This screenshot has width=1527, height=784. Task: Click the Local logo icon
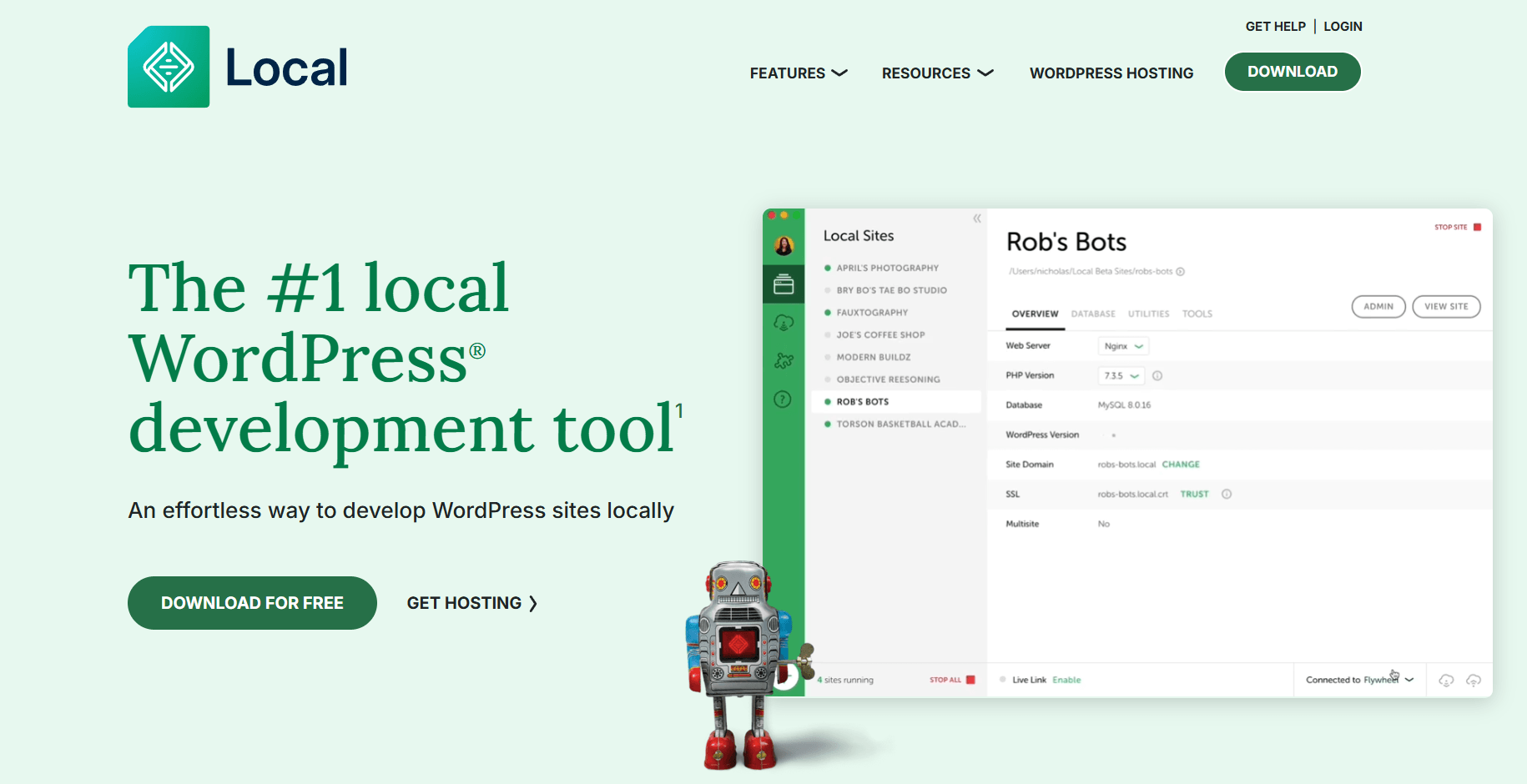[169, 67]
